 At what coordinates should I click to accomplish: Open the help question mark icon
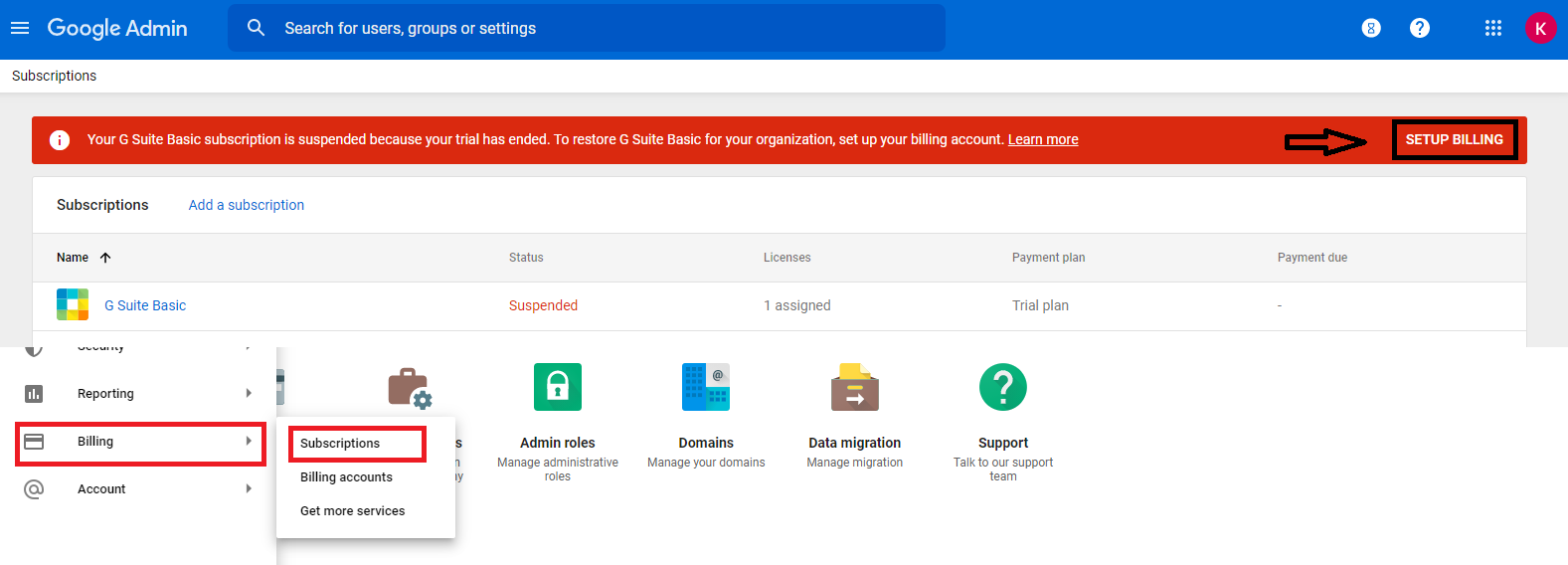1420,28
